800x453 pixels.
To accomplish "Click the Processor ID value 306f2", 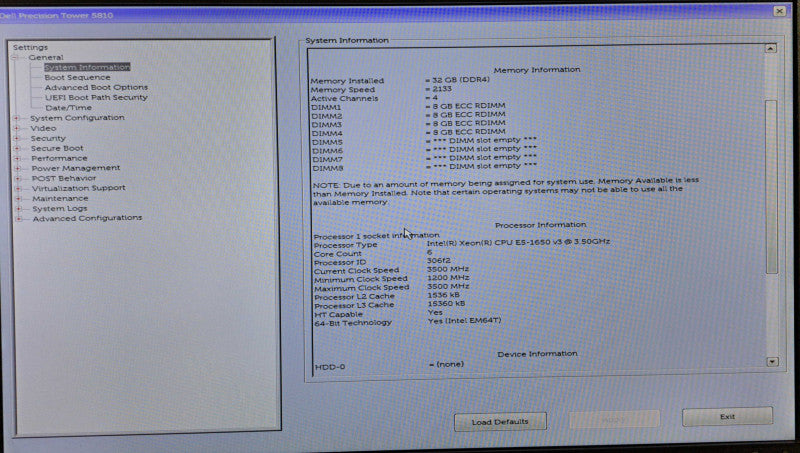I will [438, 261].
